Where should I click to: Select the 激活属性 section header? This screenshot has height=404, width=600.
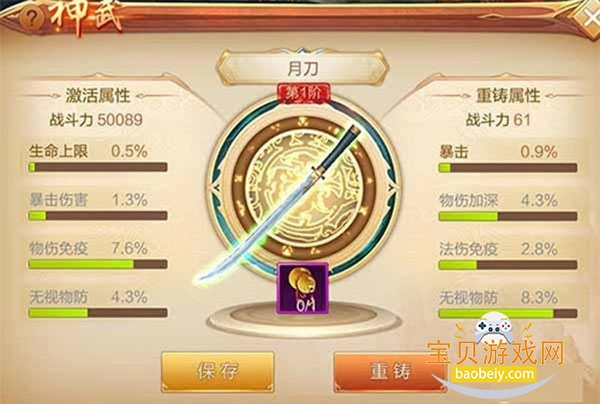pyautogui.click(x=98, y=95)
